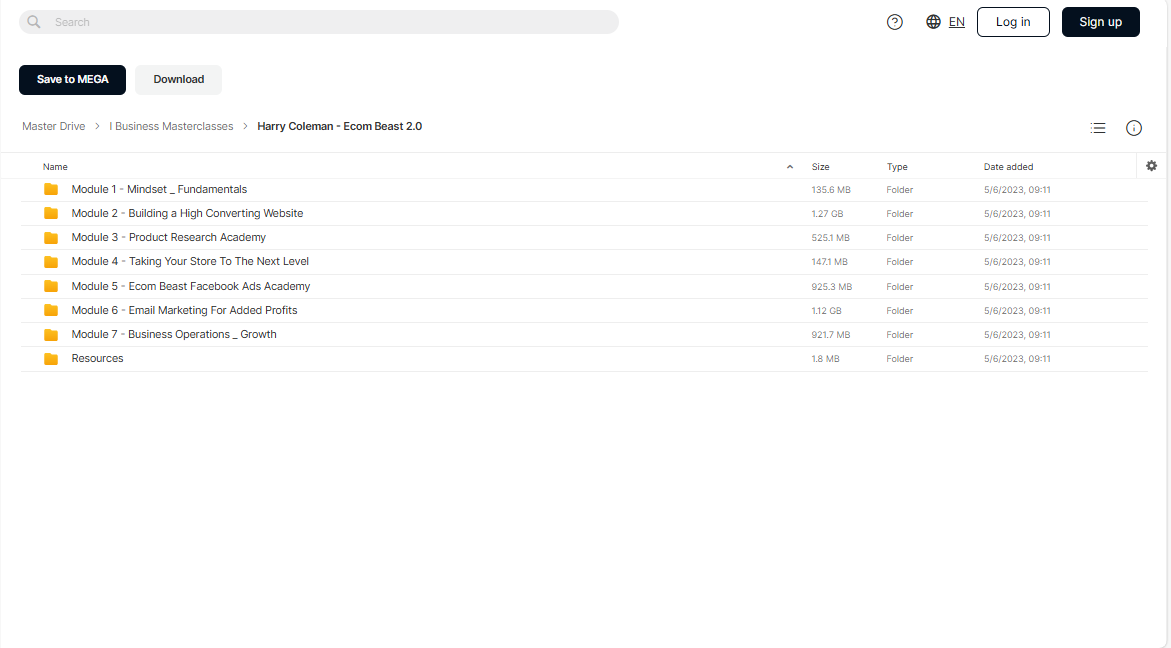
Task: Click the 1.12 GB size value
Action: pyautogui.click(x=827, y=311)
